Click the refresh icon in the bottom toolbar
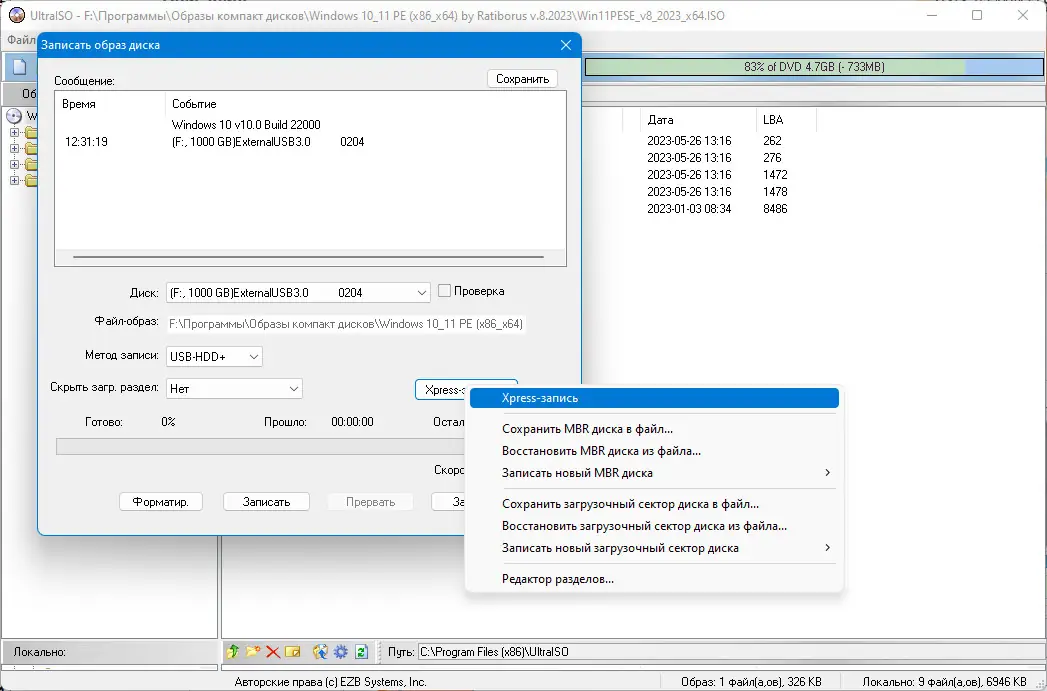1047x691 pixels. (361, 652)
